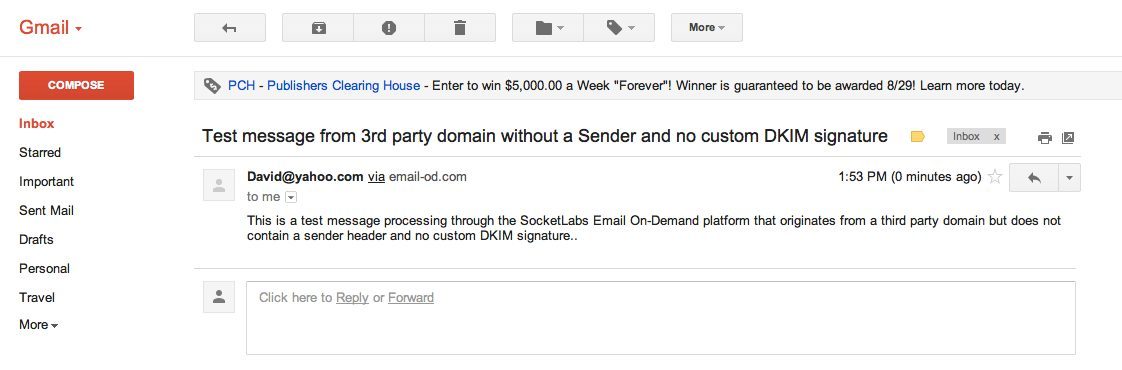Click inside the reply text box

(x=660, y=318)
